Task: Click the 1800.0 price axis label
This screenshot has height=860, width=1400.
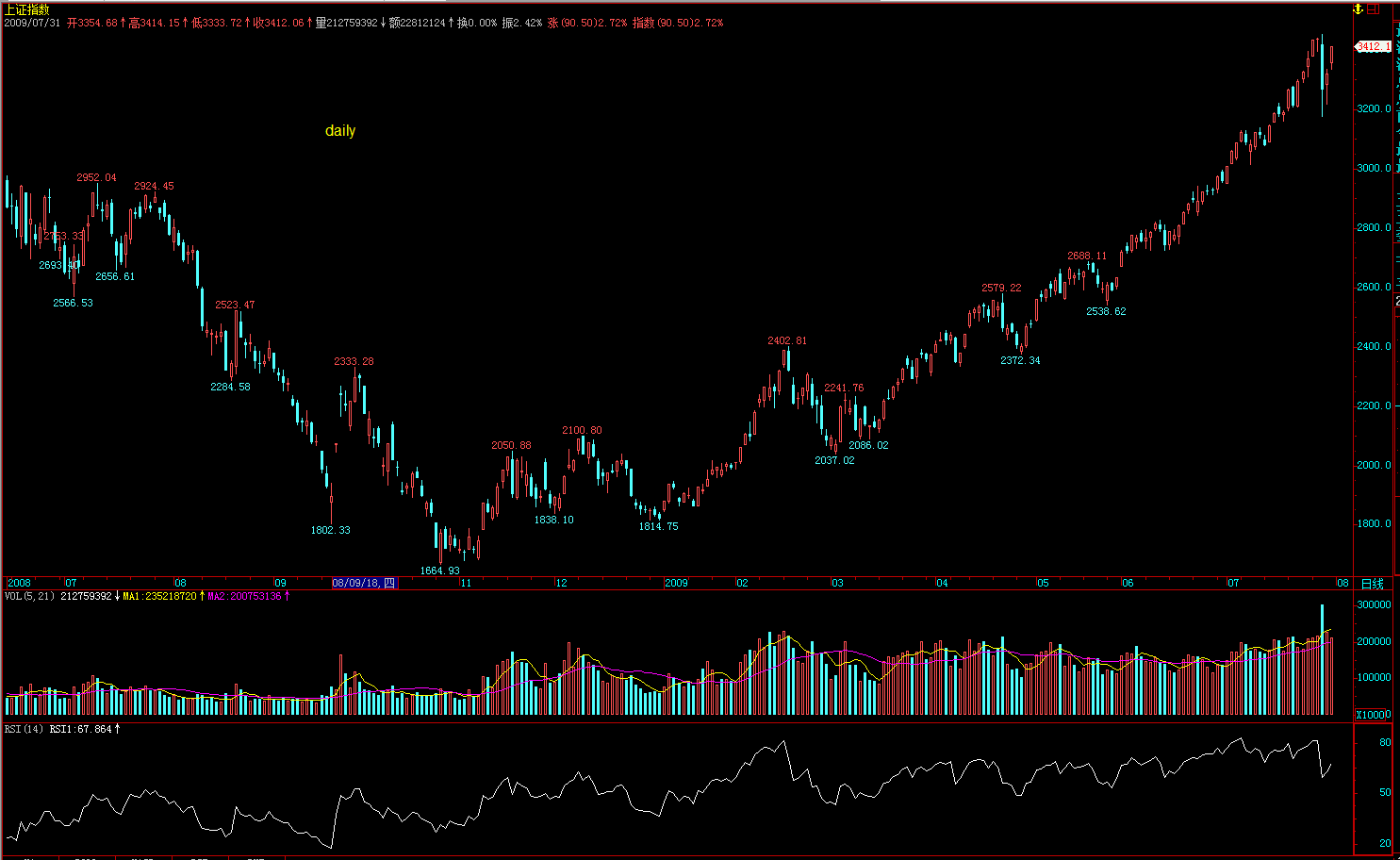Action: pyautogui.click(x=1374, y=523)
